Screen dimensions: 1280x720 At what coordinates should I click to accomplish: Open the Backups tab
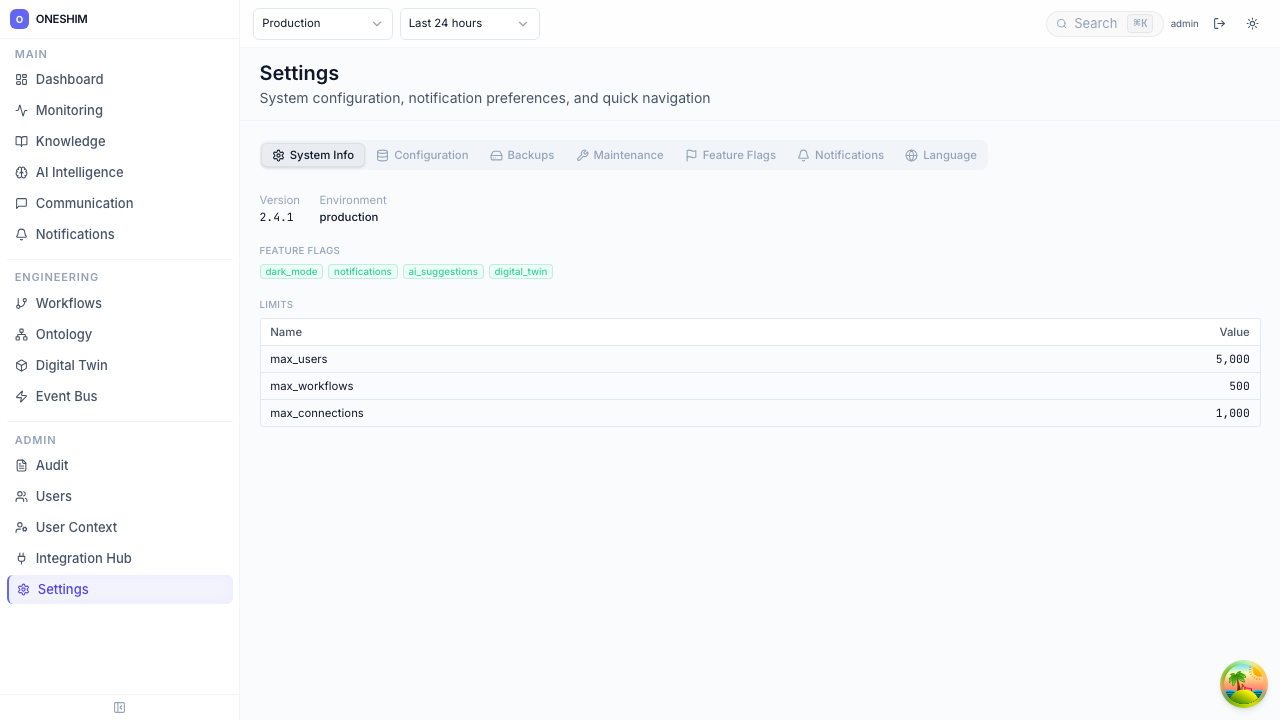point(521,155)
